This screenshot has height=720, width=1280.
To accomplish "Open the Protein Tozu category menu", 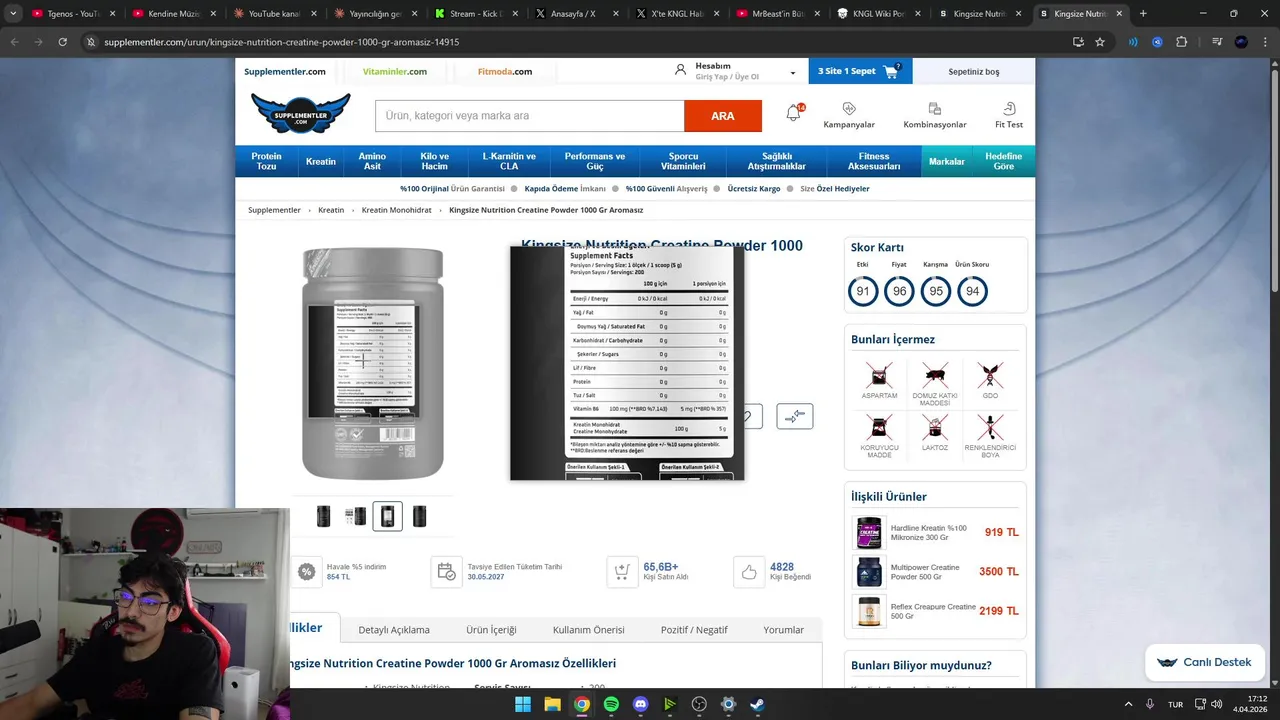I will (x=266, y=161).
